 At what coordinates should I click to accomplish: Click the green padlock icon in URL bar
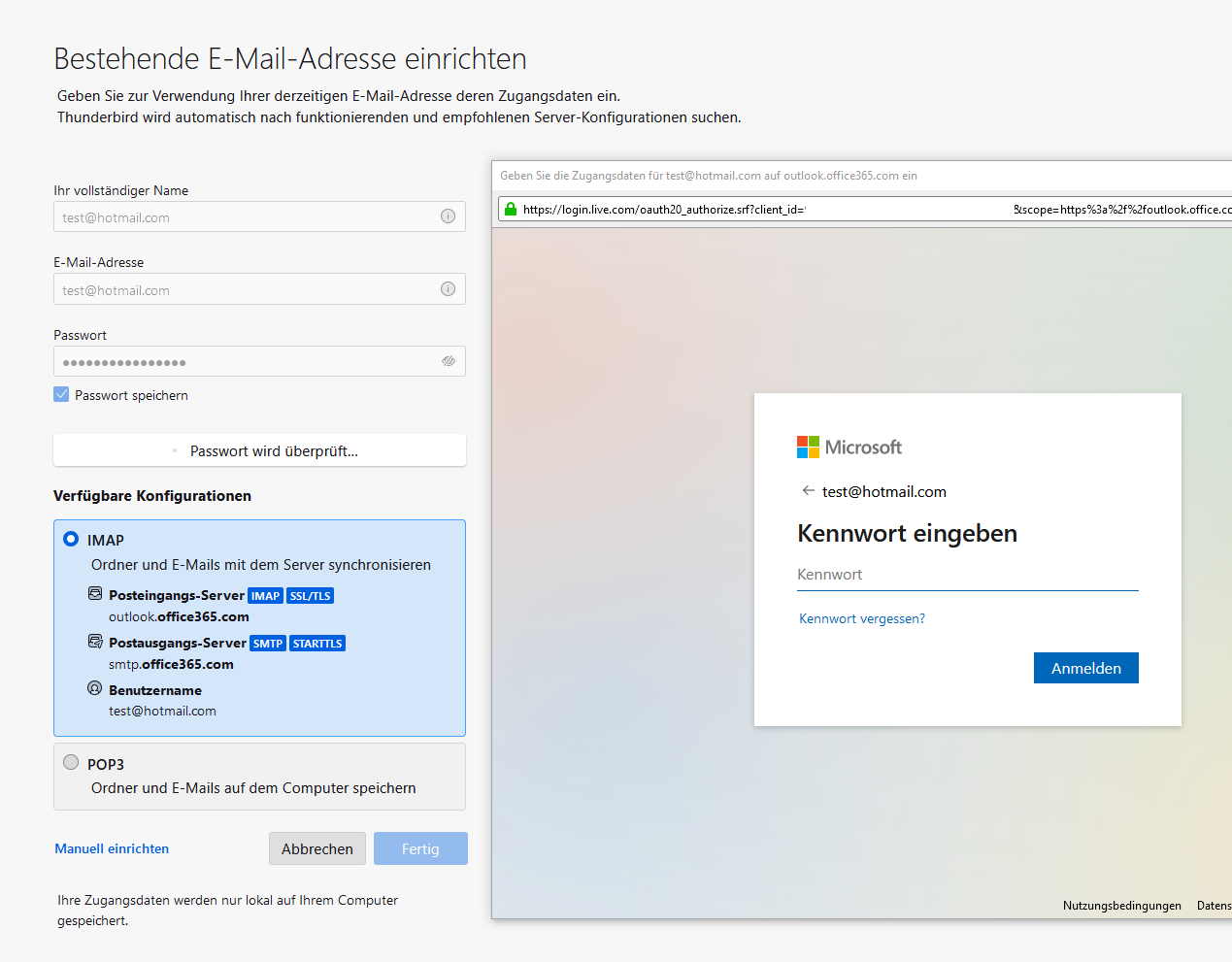(x=511, y=209)
